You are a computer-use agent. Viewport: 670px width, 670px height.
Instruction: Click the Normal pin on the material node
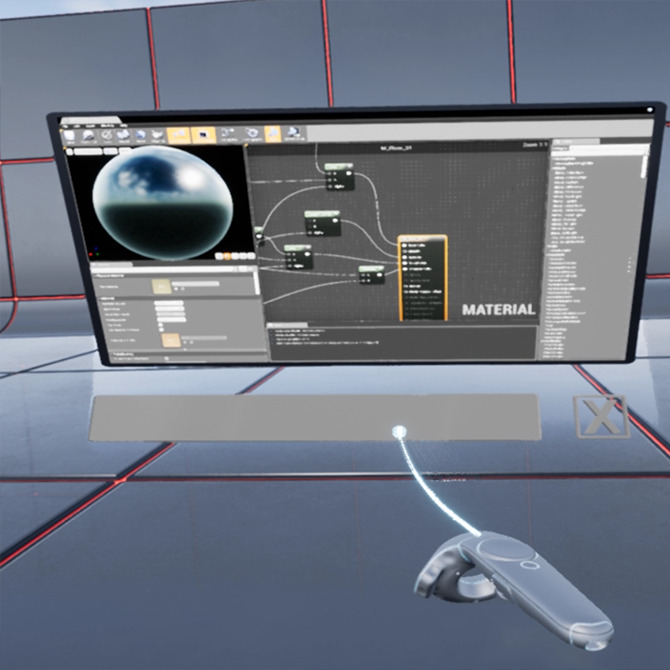click(x=405, y=285)
